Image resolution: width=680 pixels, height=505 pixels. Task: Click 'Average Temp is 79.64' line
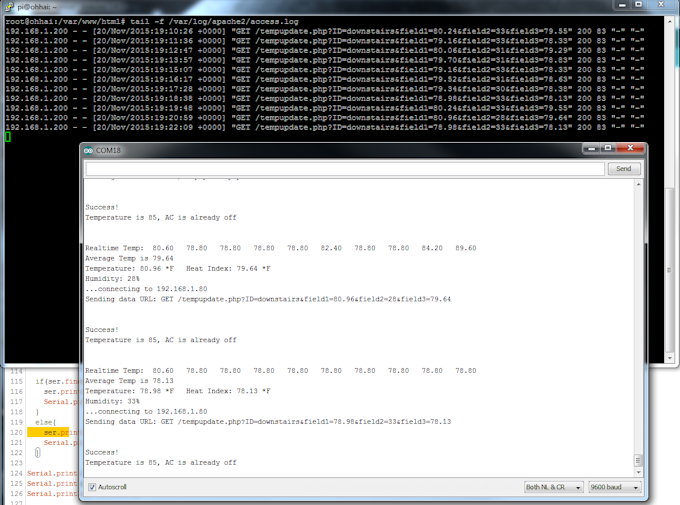(129, 258)
